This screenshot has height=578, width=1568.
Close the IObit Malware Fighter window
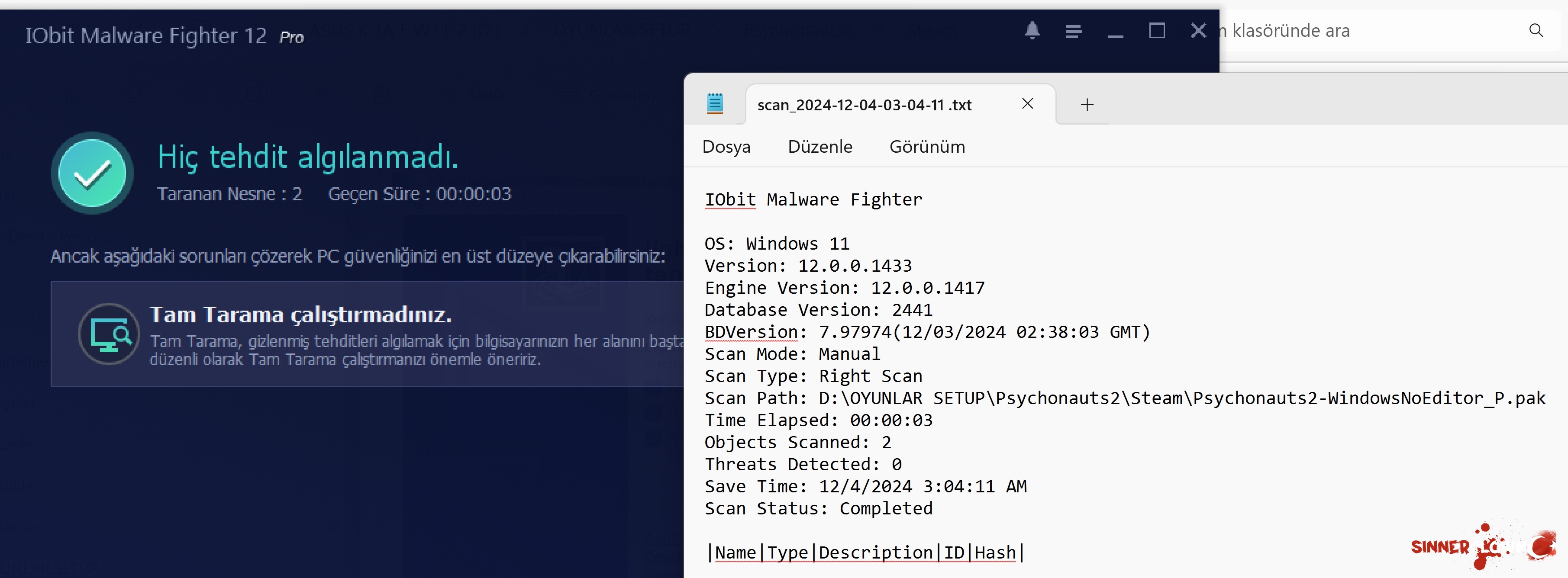pos(1198,30)
